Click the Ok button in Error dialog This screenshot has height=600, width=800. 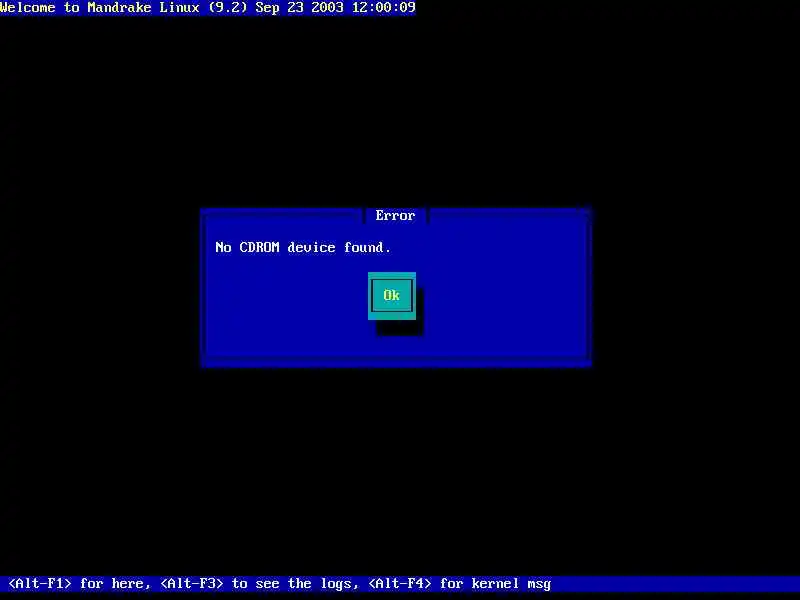[x=392, y=295]
